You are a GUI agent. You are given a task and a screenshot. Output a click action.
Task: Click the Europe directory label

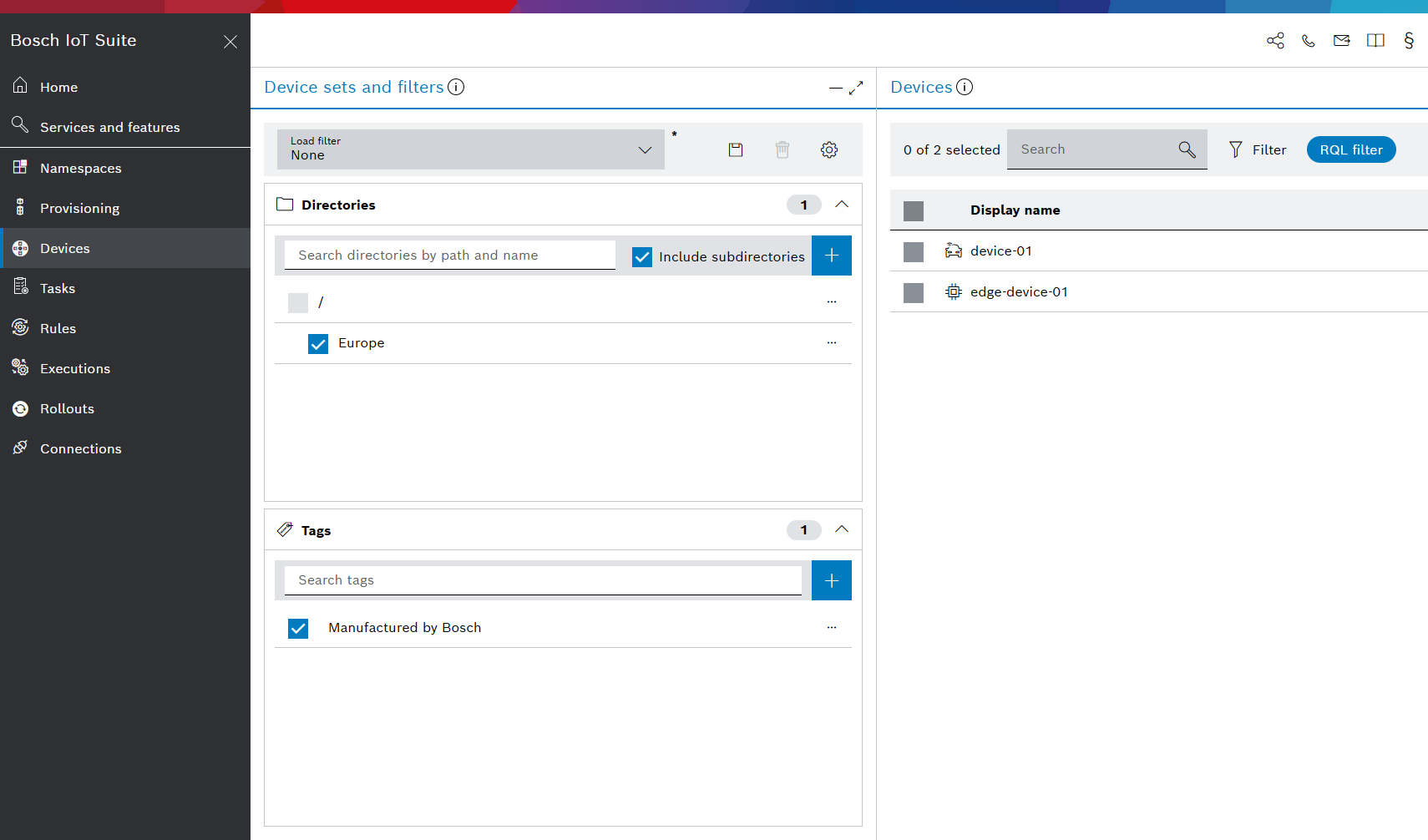362,343
